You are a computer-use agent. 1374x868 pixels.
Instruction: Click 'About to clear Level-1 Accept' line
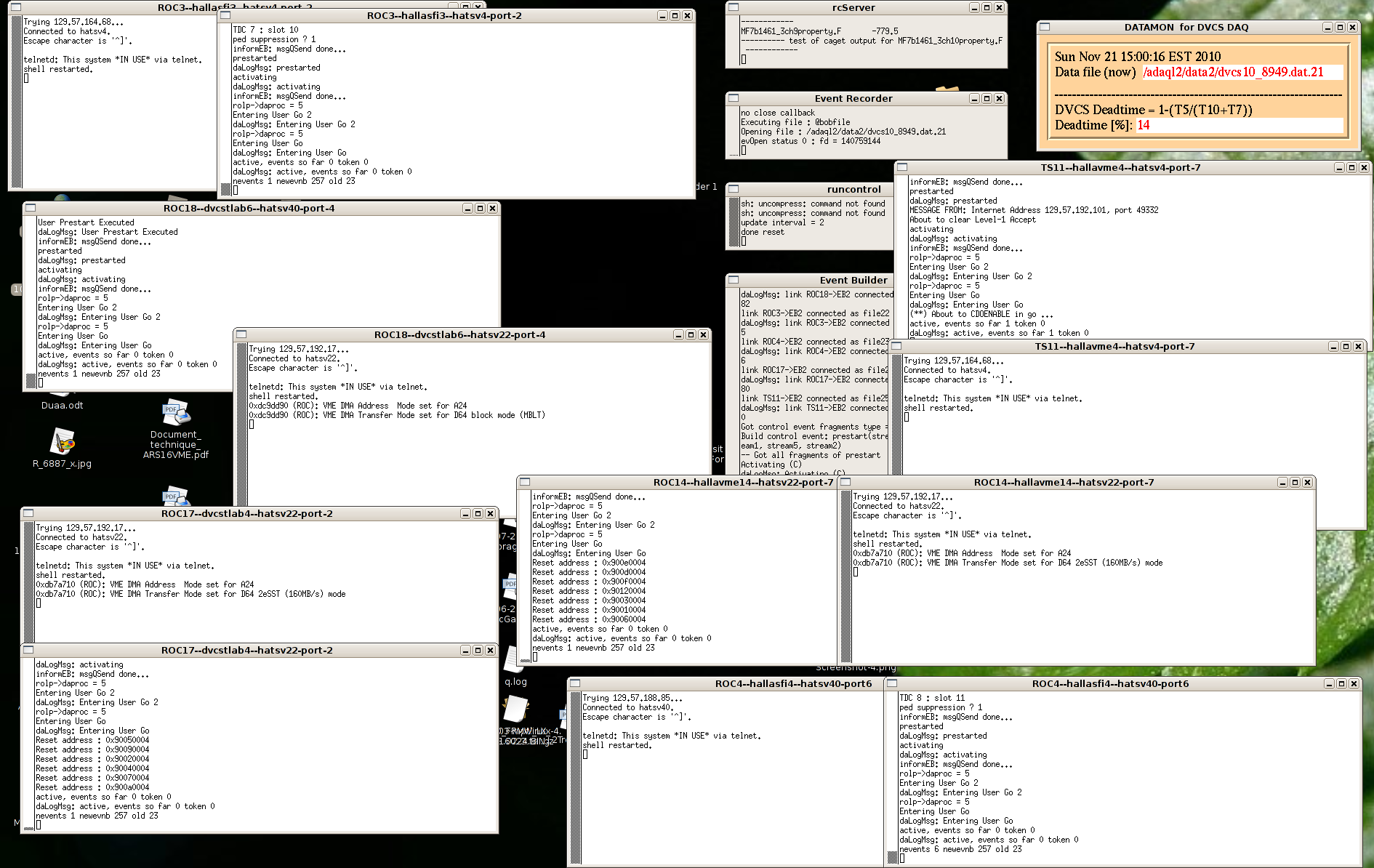(x=973, y=220)
